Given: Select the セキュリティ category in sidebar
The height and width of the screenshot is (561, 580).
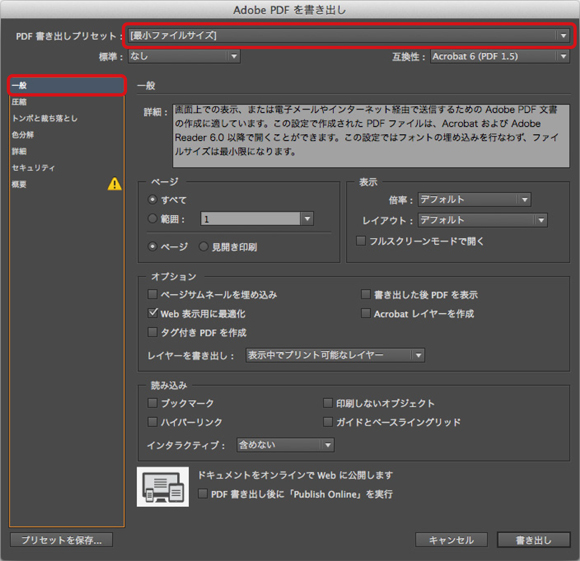Looking at the screenshot, I should (67, 168).
